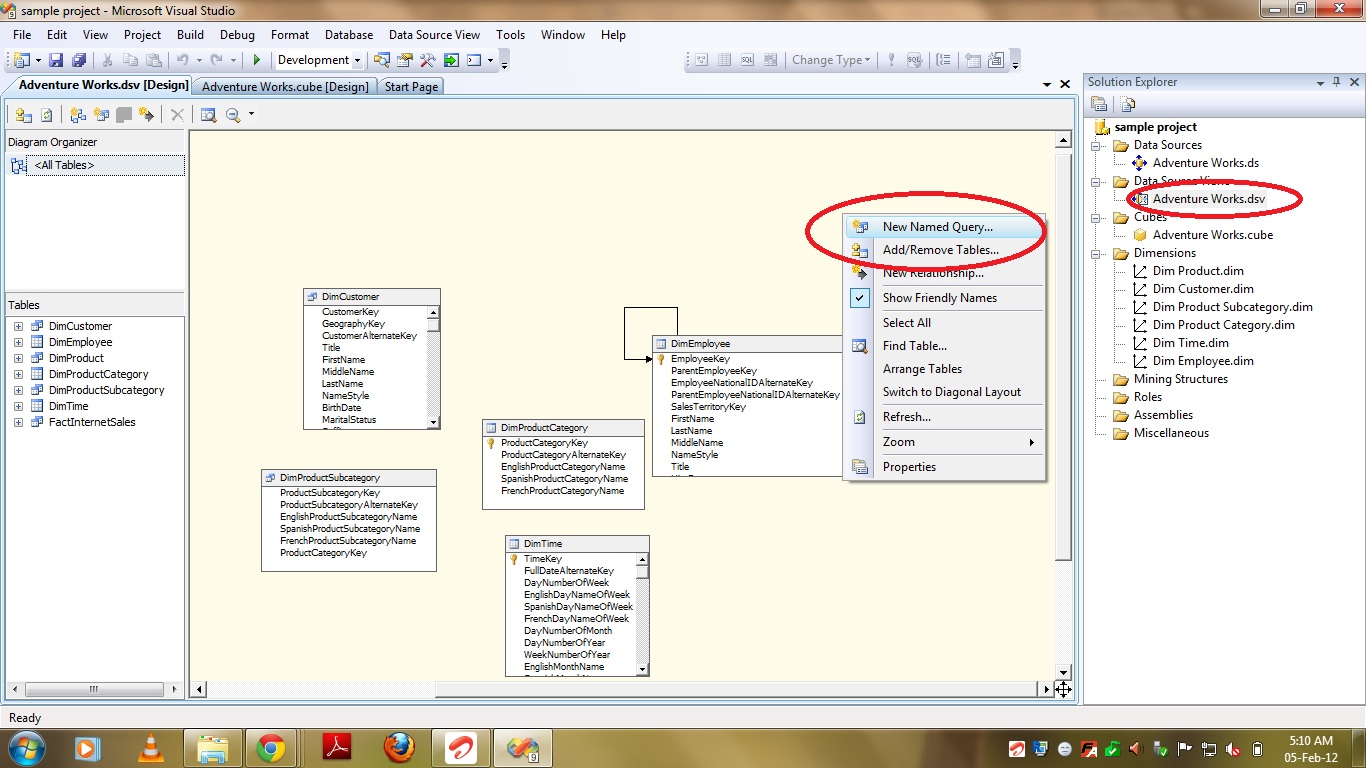The image size is (1366, 768).
Task: Pin the Solution Explorer panel
Action: point(1336,82)
